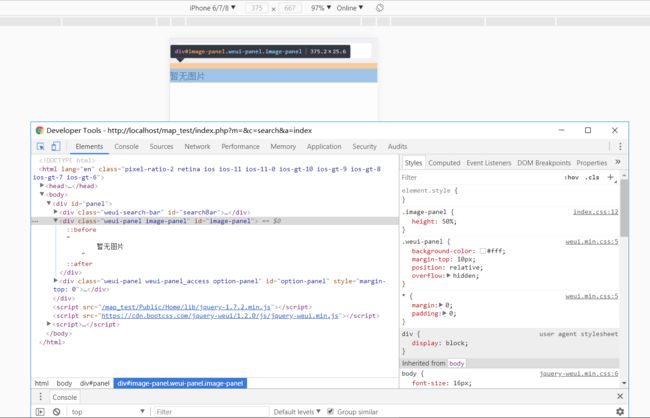The width and height of the screenshot is (650, 418).
Task: Select the Properties pane tab
Action: point(592,163)
